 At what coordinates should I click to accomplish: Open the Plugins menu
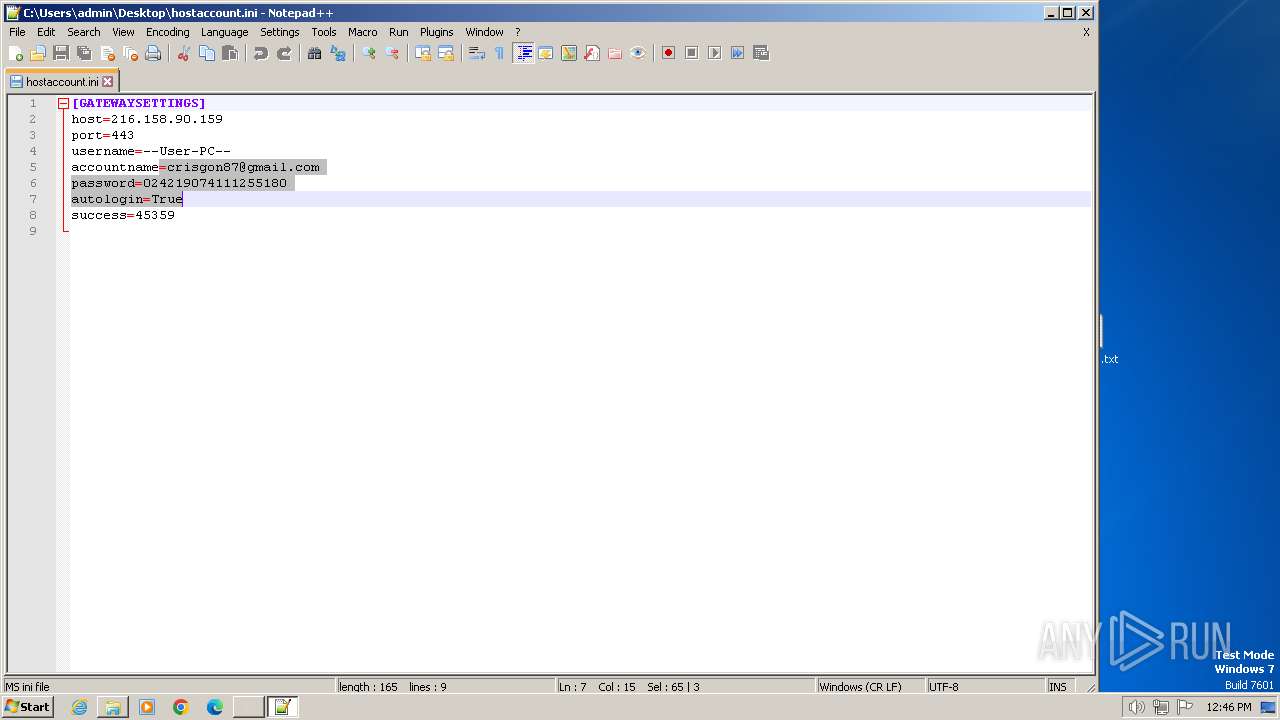[x=436, y=32]
